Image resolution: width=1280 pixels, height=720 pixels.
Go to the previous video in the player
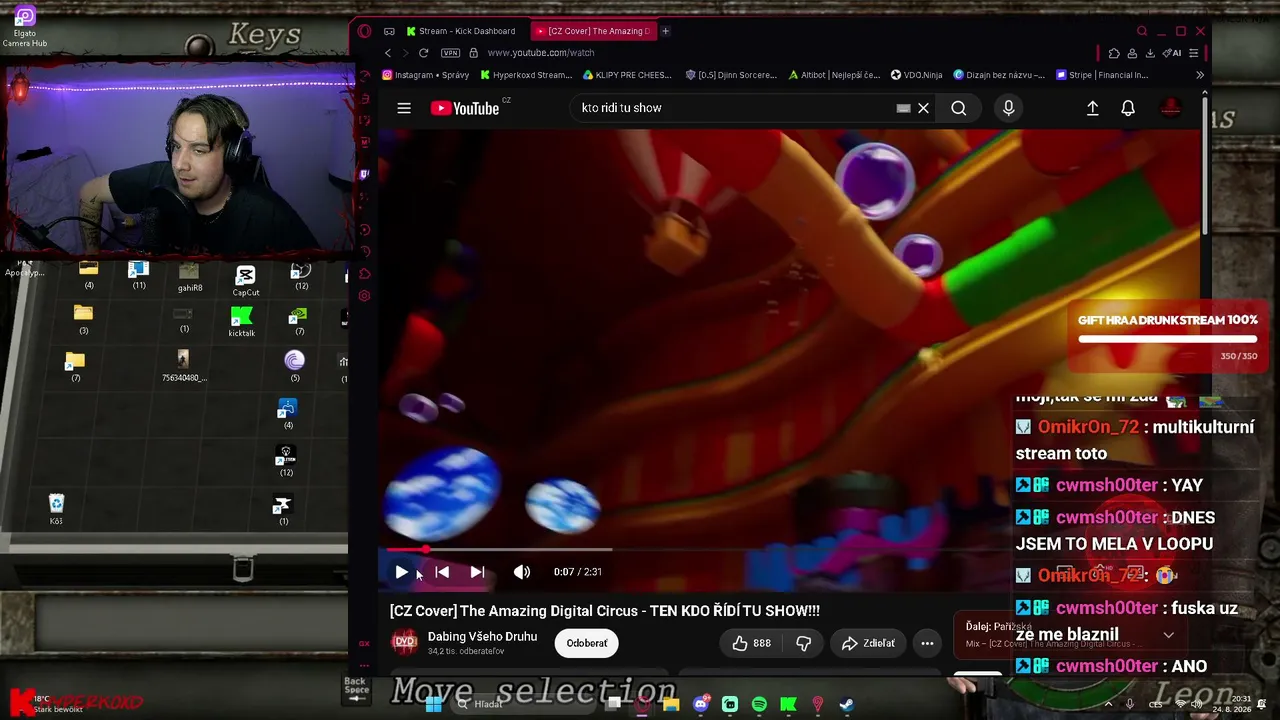[442, 572]
